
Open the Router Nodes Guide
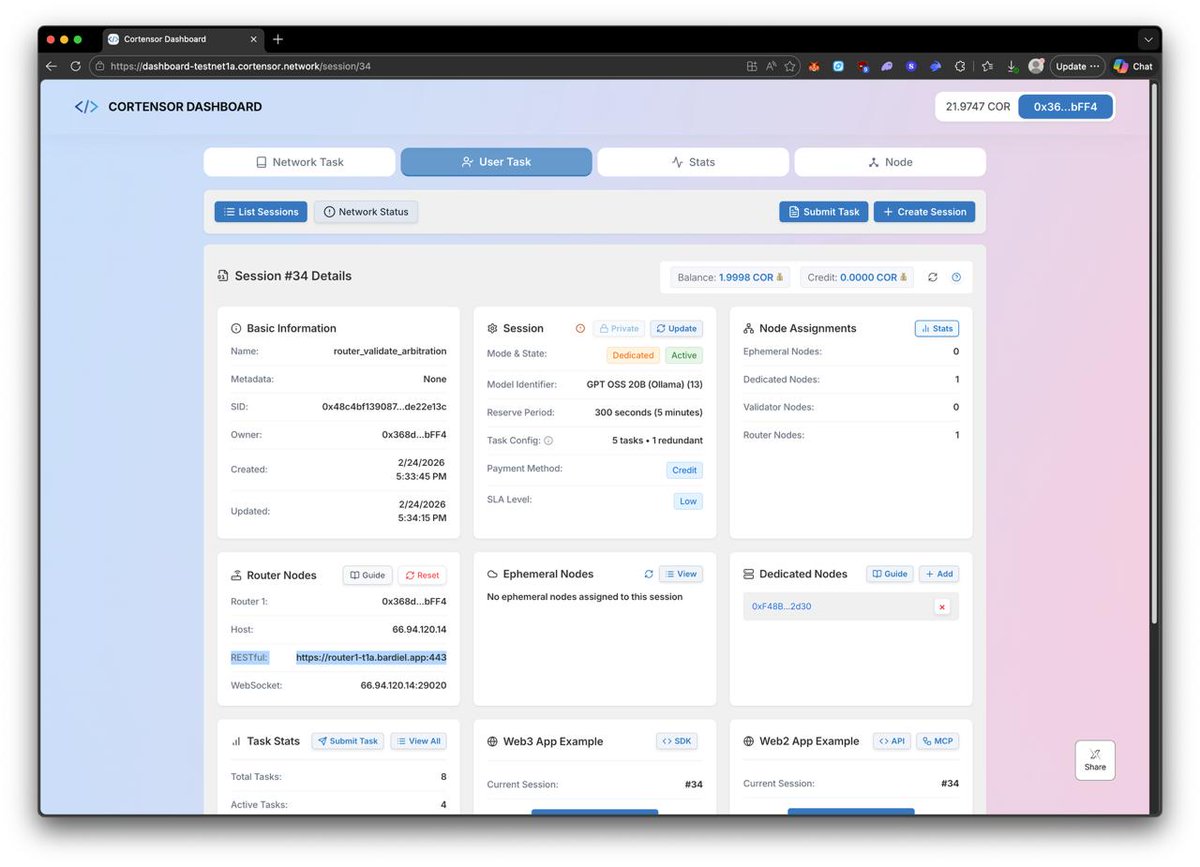[x=367, y=576]
